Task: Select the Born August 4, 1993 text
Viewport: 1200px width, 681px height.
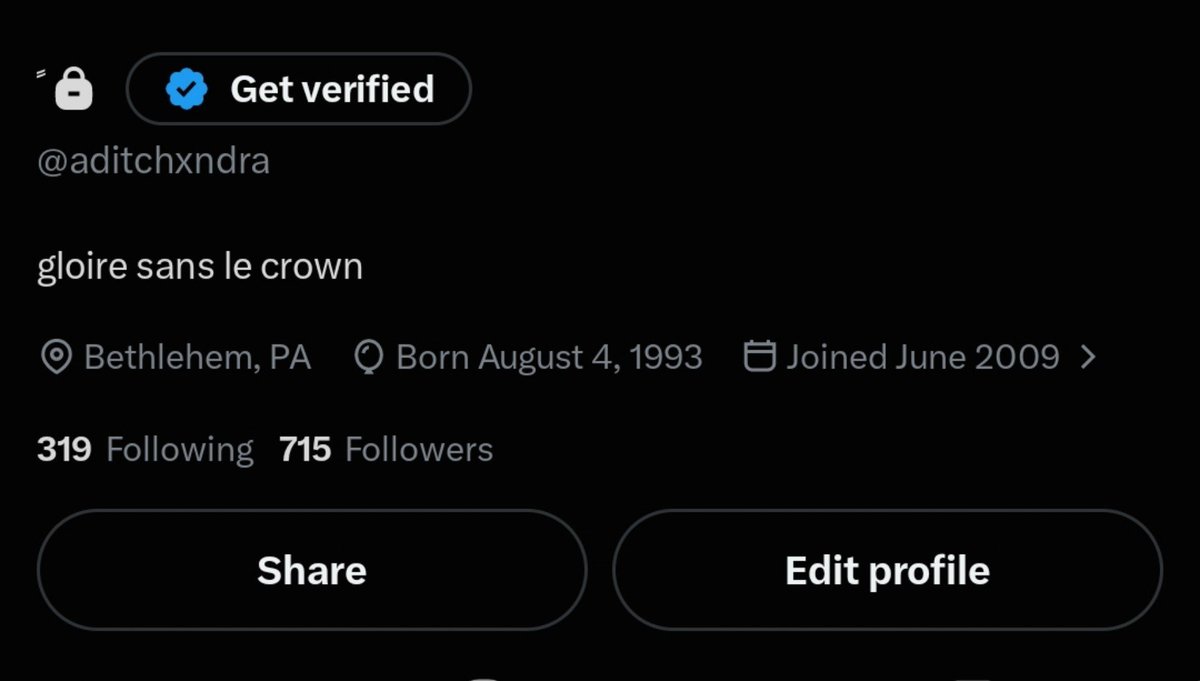Action: tap(549, 357)
